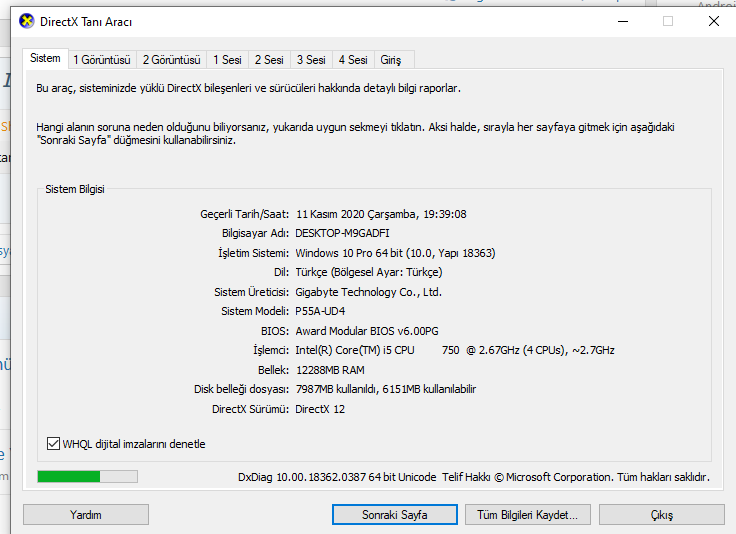Click the Dil label

(282, 273)
